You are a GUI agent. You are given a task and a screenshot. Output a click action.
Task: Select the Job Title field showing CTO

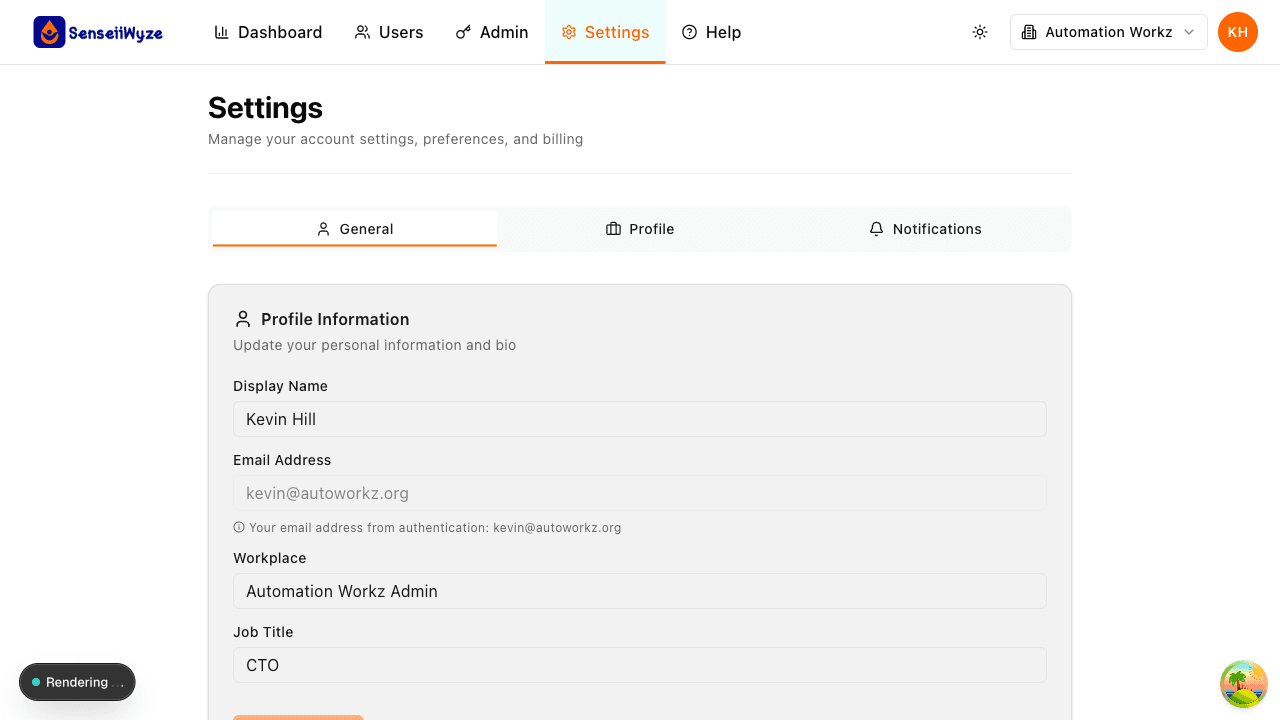640,664
